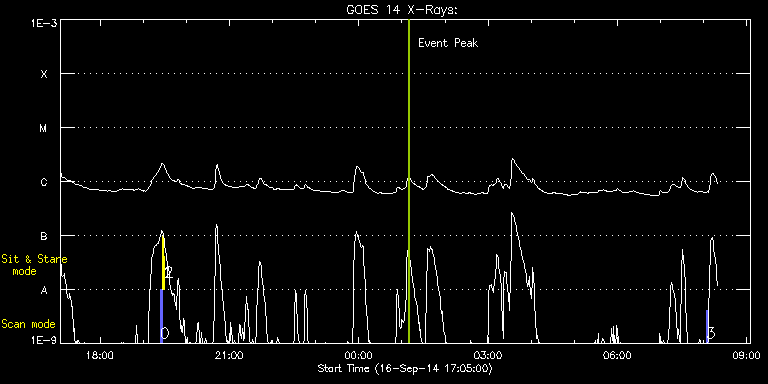Click the C flare class axis label
Screen dimensions: 768x384
pos(44,182)
